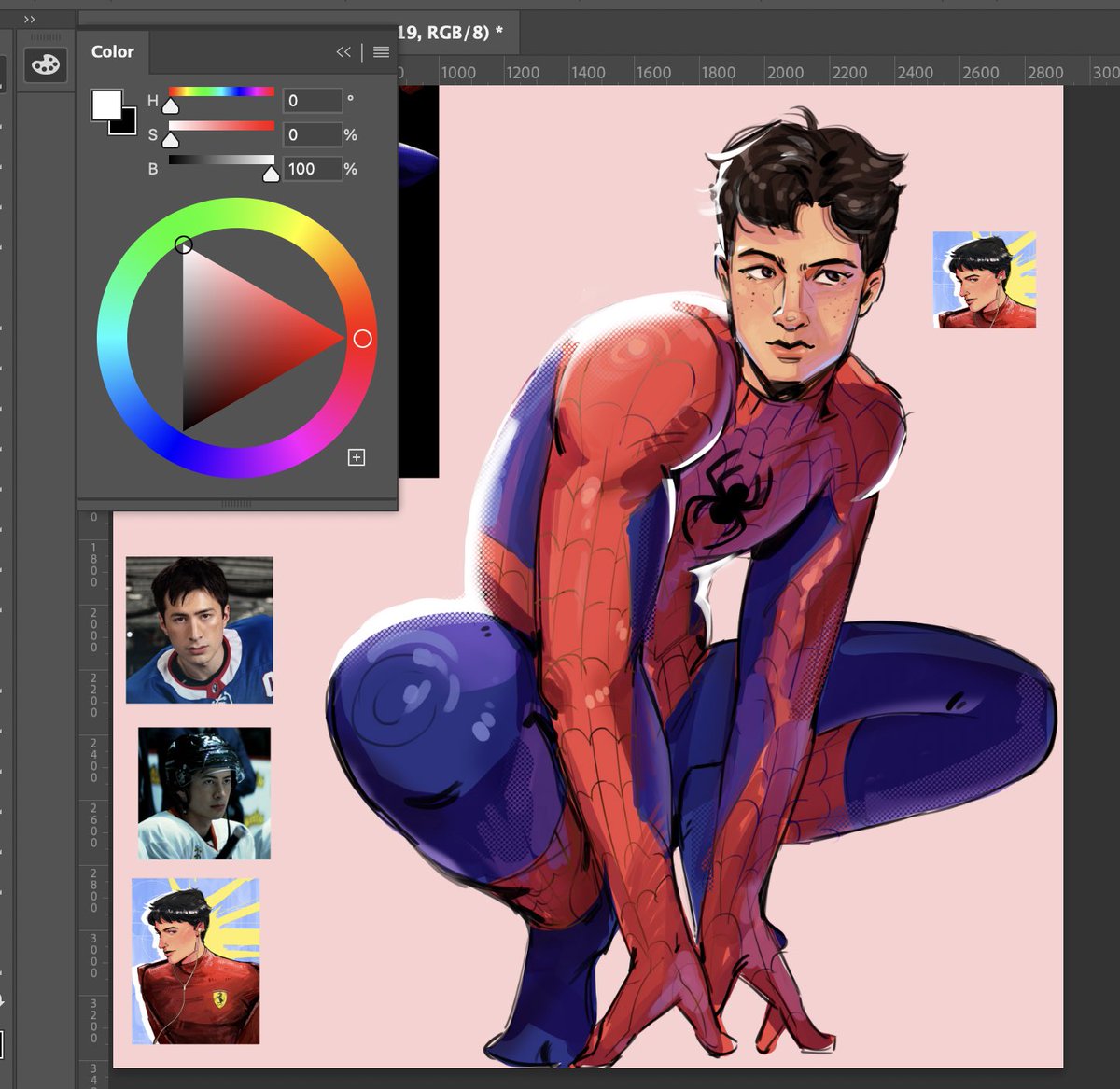Click the add swatch plus icon
This screenshot has height=1089, width=1120.
coord(357,457)
